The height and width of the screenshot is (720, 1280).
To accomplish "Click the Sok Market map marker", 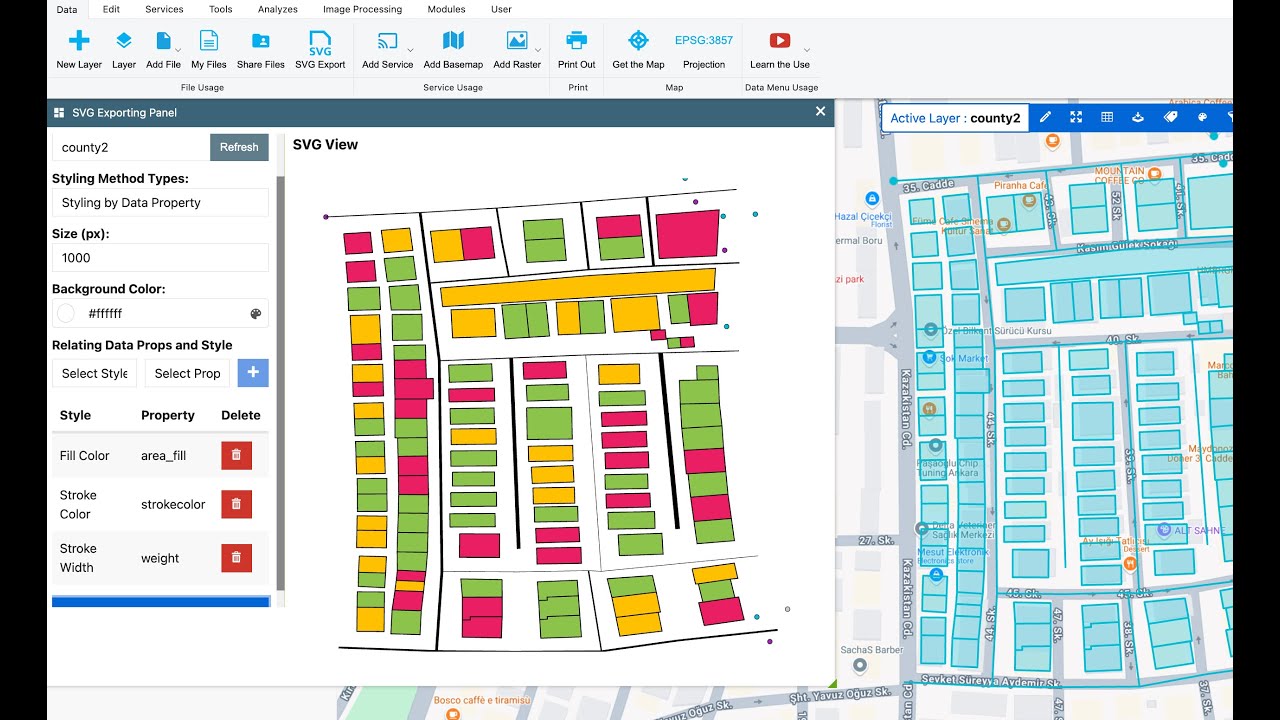I will 929,357.
